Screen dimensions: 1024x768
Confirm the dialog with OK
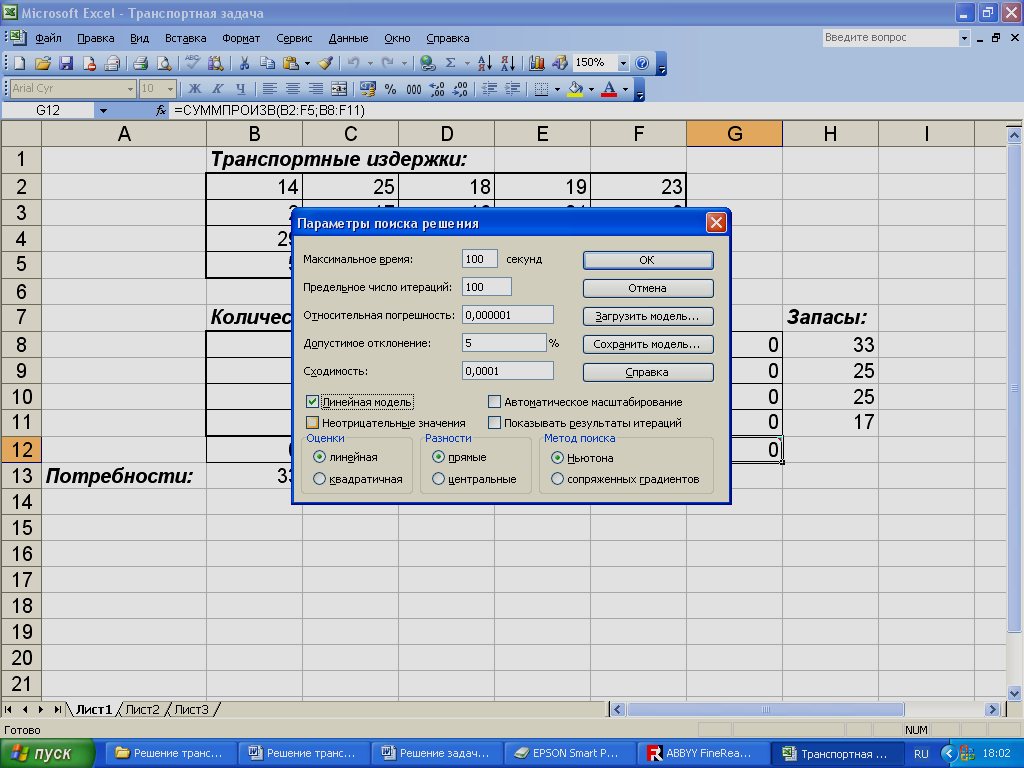point(648,260)
